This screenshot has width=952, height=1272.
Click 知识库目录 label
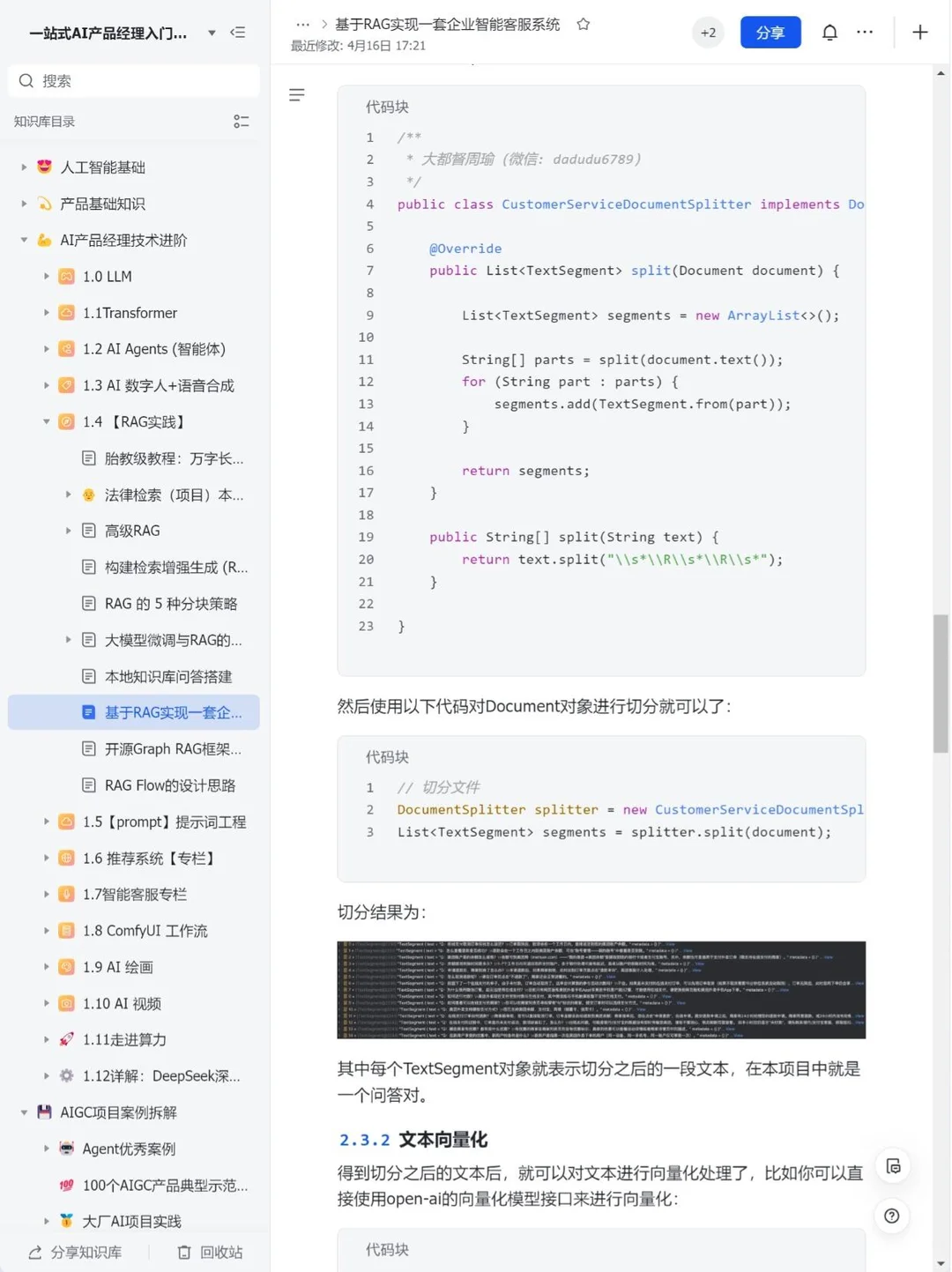point(44,122)
